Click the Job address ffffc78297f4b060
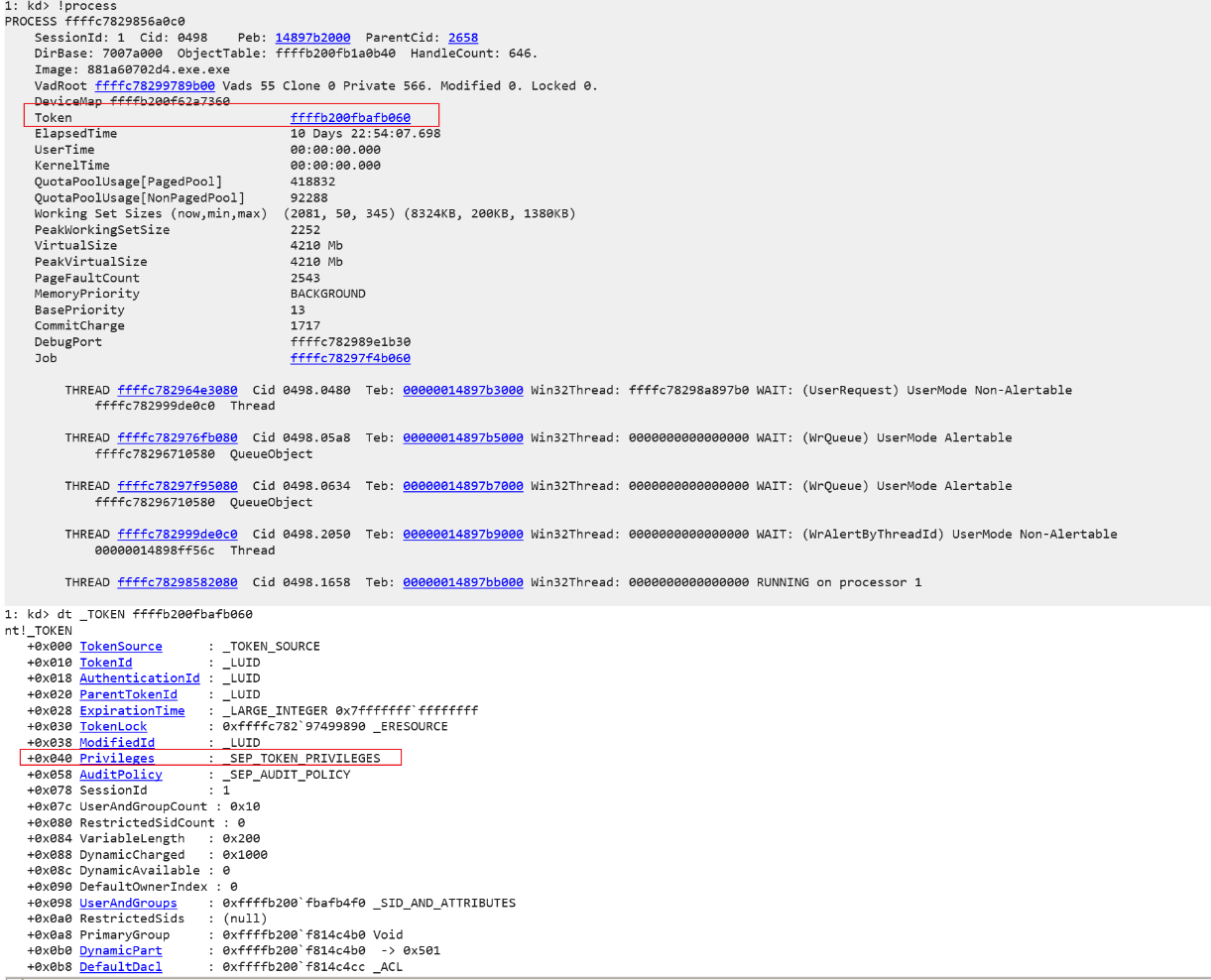 (350, 358)
